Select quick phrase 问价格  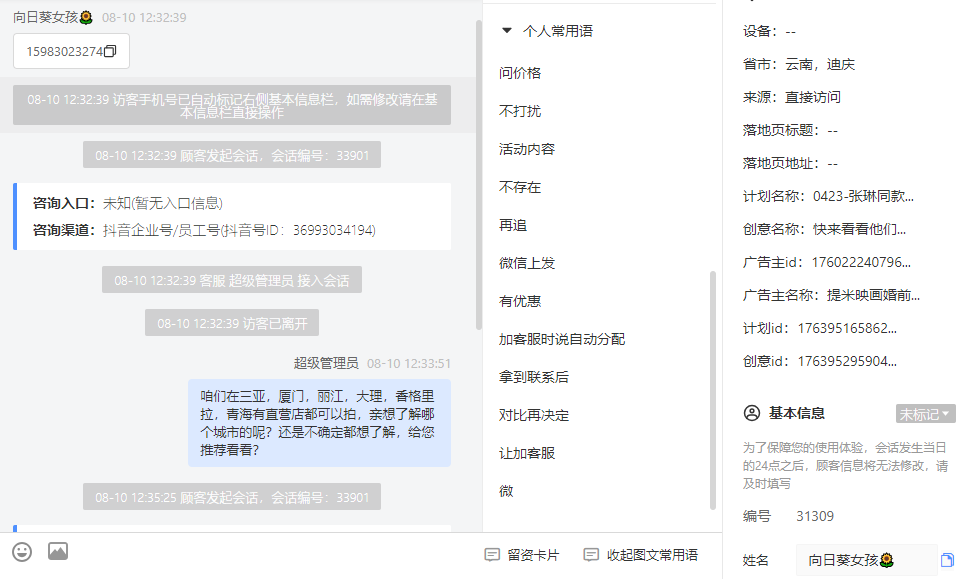(x=520, y=73)
